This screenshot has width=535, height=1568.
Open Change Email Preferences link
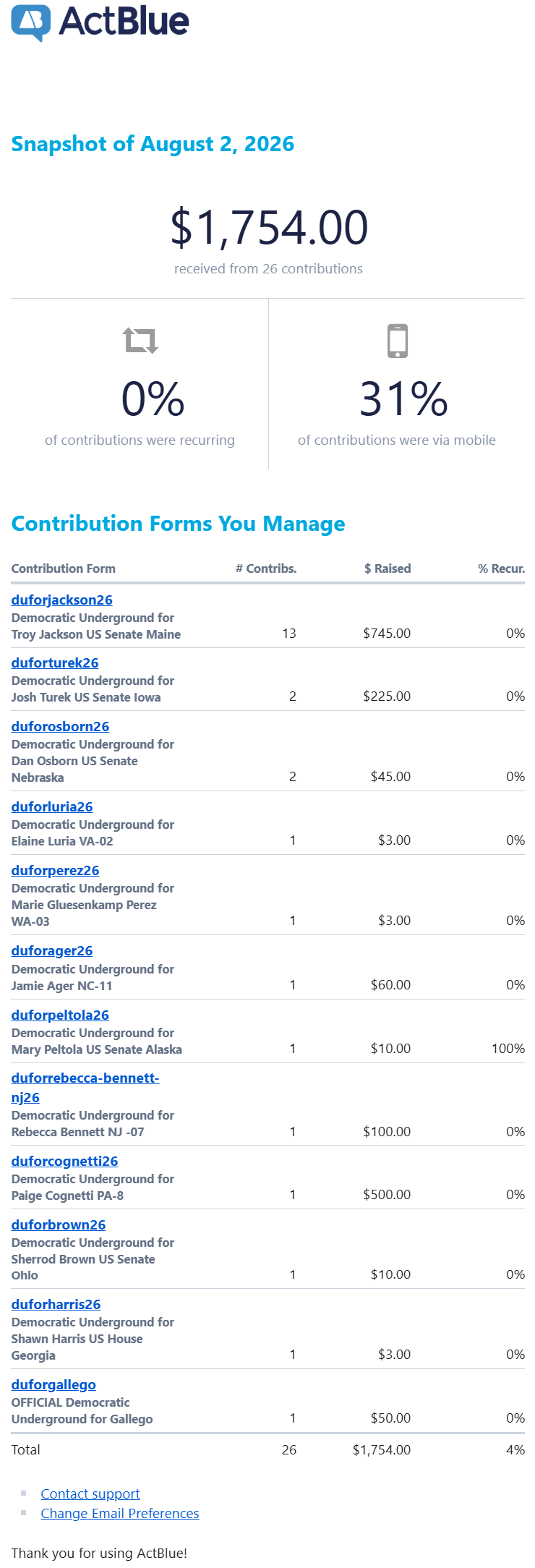[120, 1513]
